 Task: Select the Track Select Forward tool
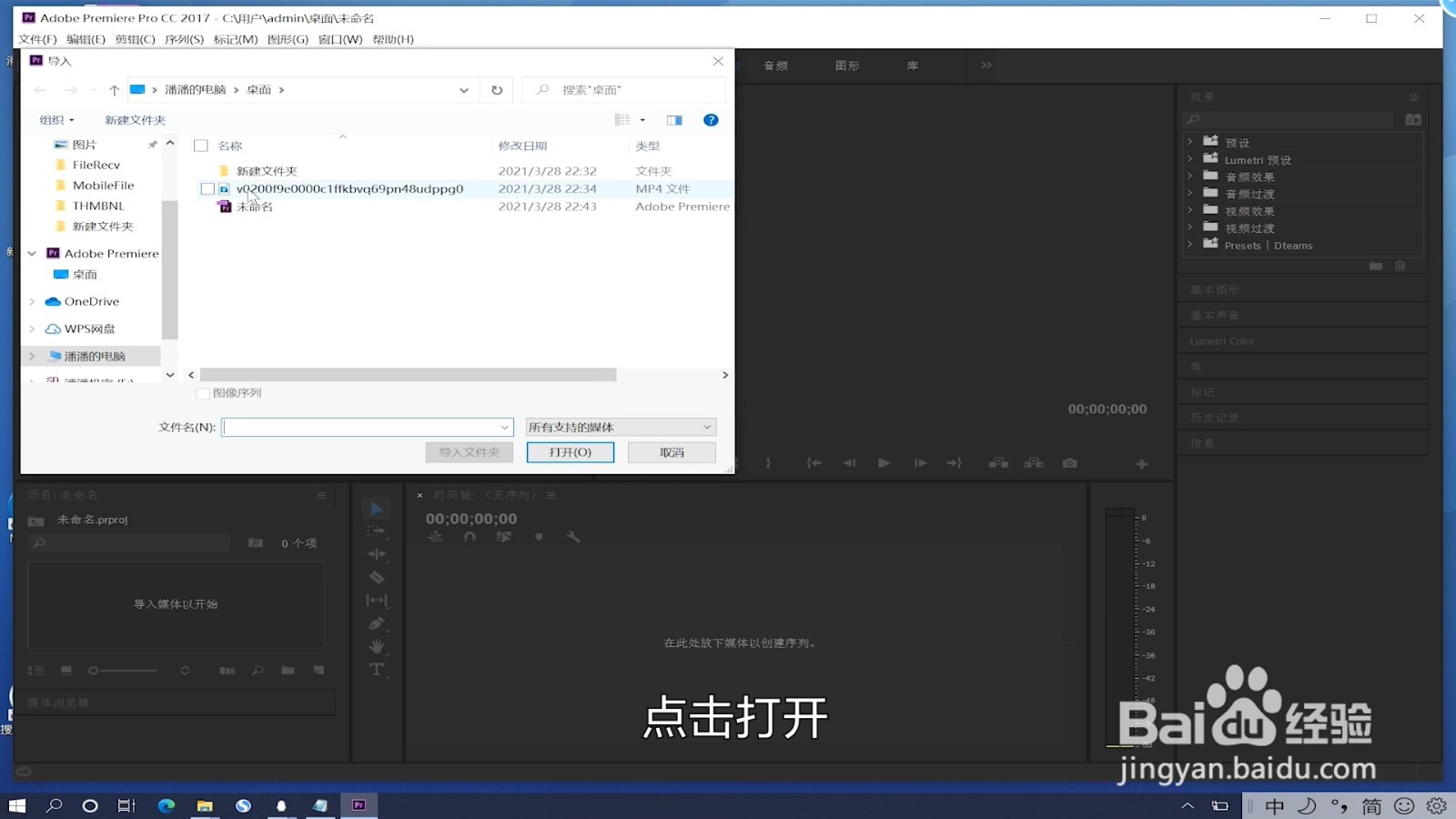377,531
